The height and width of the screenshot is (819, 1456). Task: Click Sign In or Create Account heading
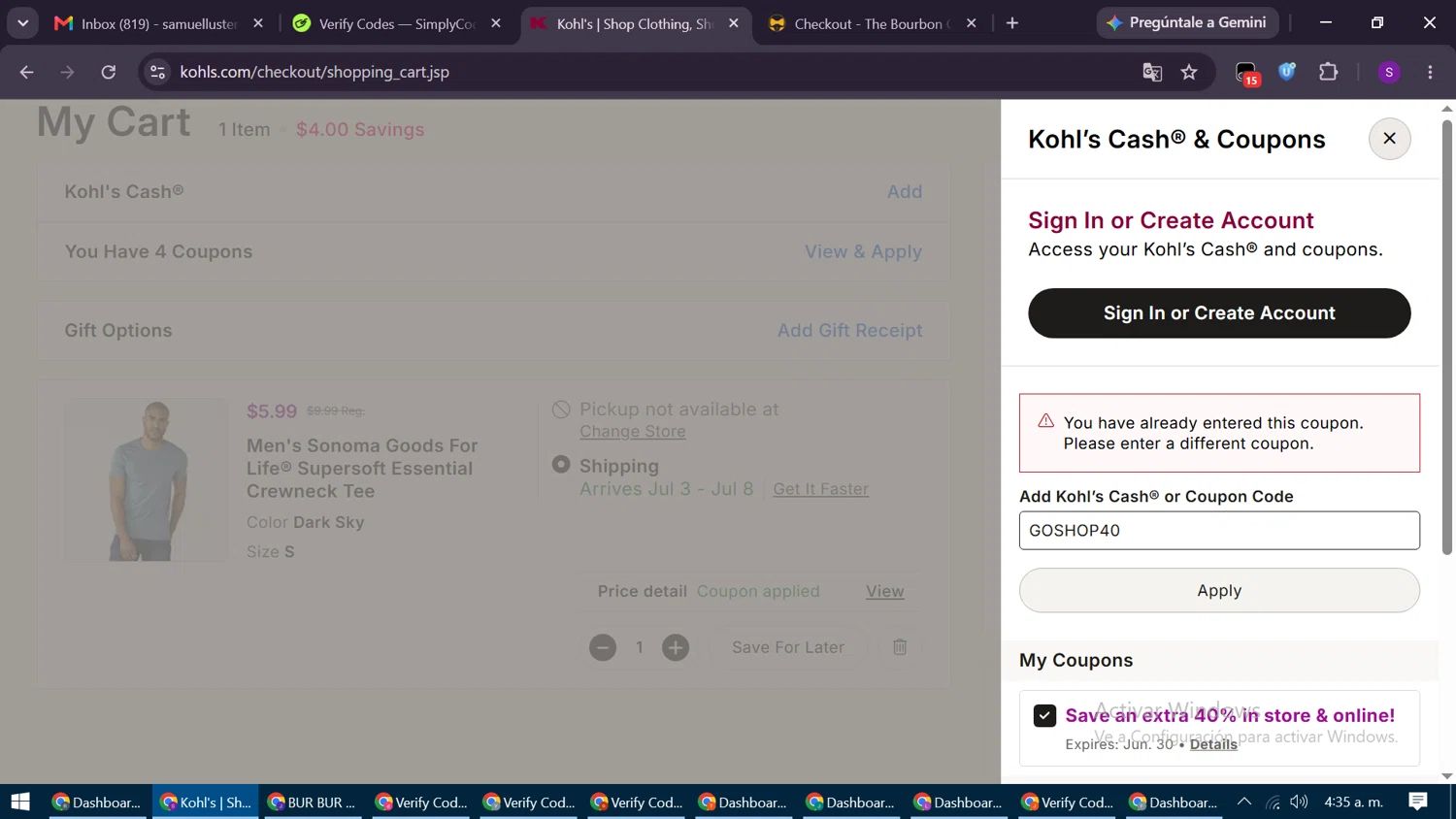[1171, 220]
